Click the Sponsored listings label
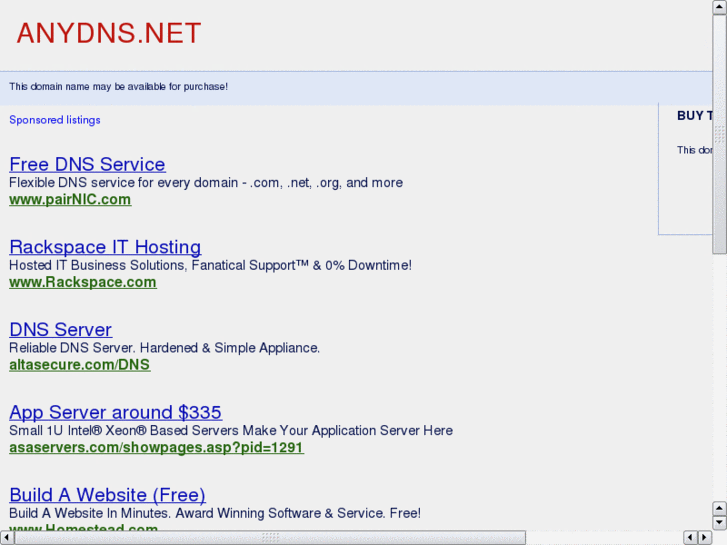This screenshot has width=727, height=545. point(55,120)
